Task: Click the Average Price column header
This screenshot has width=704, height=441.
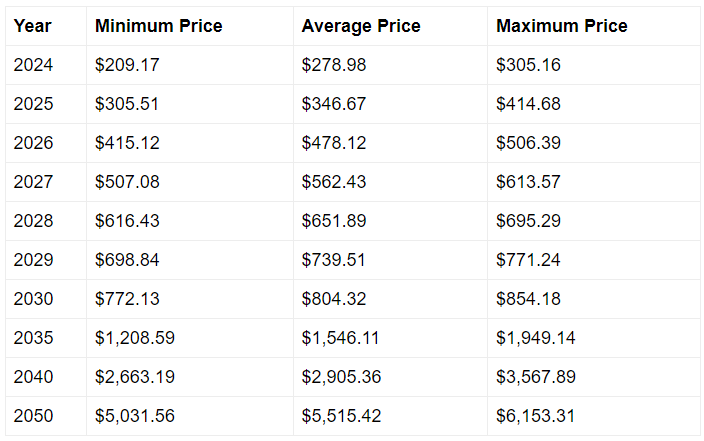Action: pos(390,26)
